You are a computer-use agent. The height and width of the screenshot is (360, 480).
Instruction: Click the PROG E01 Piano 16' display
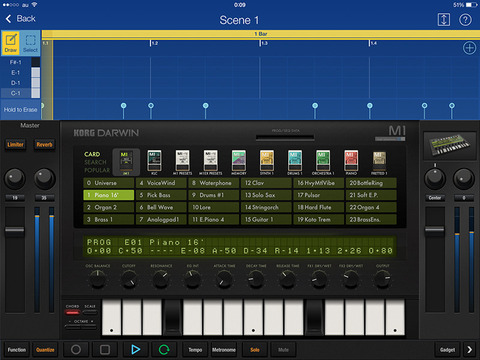[x=239, y=246]
